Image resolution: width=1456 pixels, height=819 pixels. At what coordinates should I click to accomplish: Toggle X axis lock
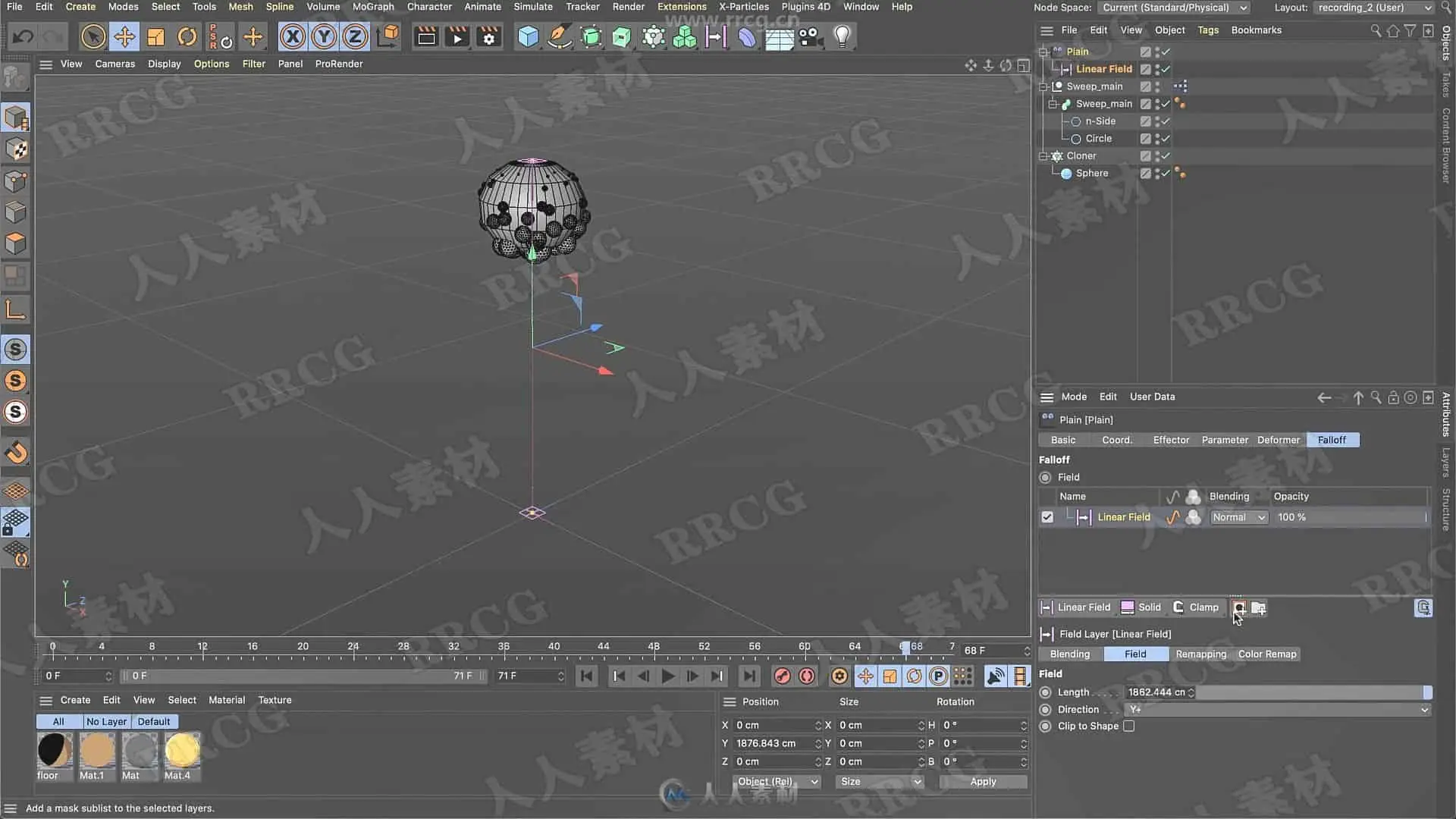click(x=293, y=36)
